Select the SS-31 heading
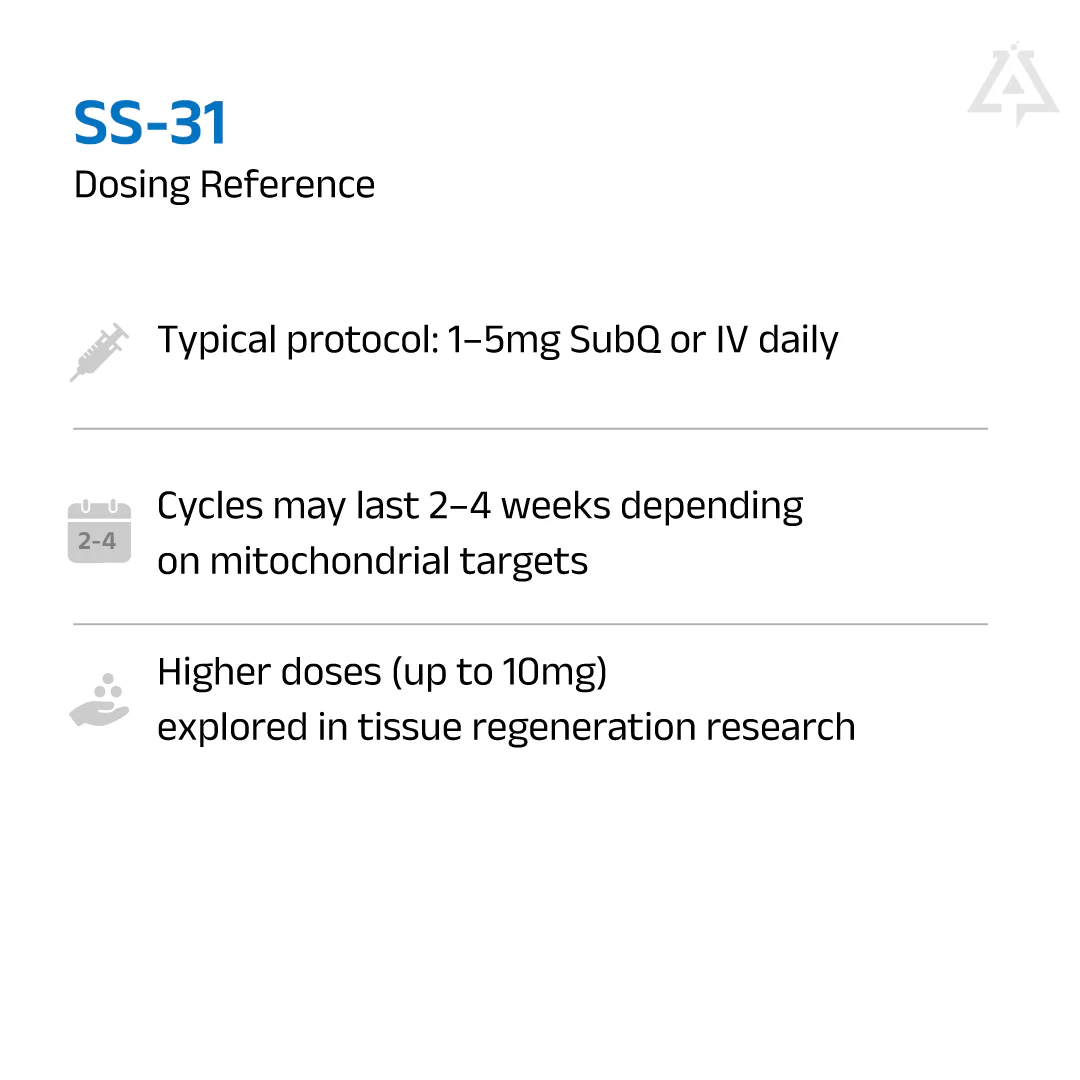The height and width of the screenshot is (1080, 1080). 151,124
